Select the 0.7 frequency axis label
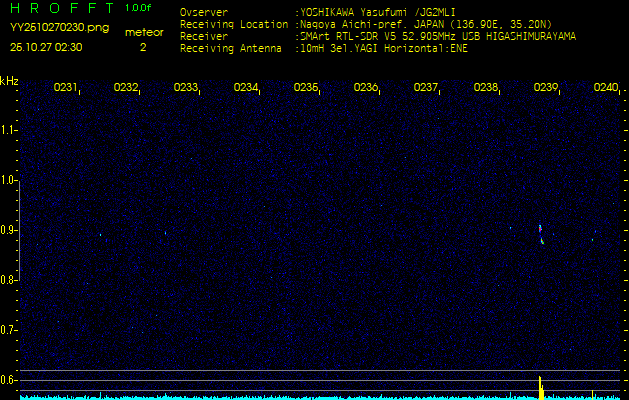Screen dimensions: 629x400 point(9,330)
